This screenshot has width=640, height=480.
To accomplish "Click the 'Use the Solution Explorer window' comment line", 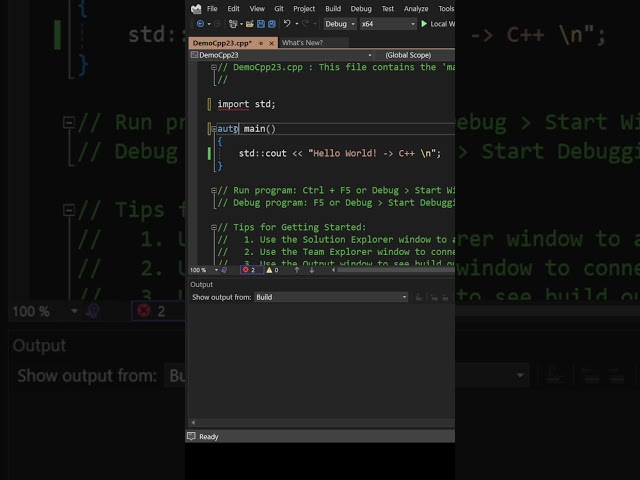I will click(336, 240).
